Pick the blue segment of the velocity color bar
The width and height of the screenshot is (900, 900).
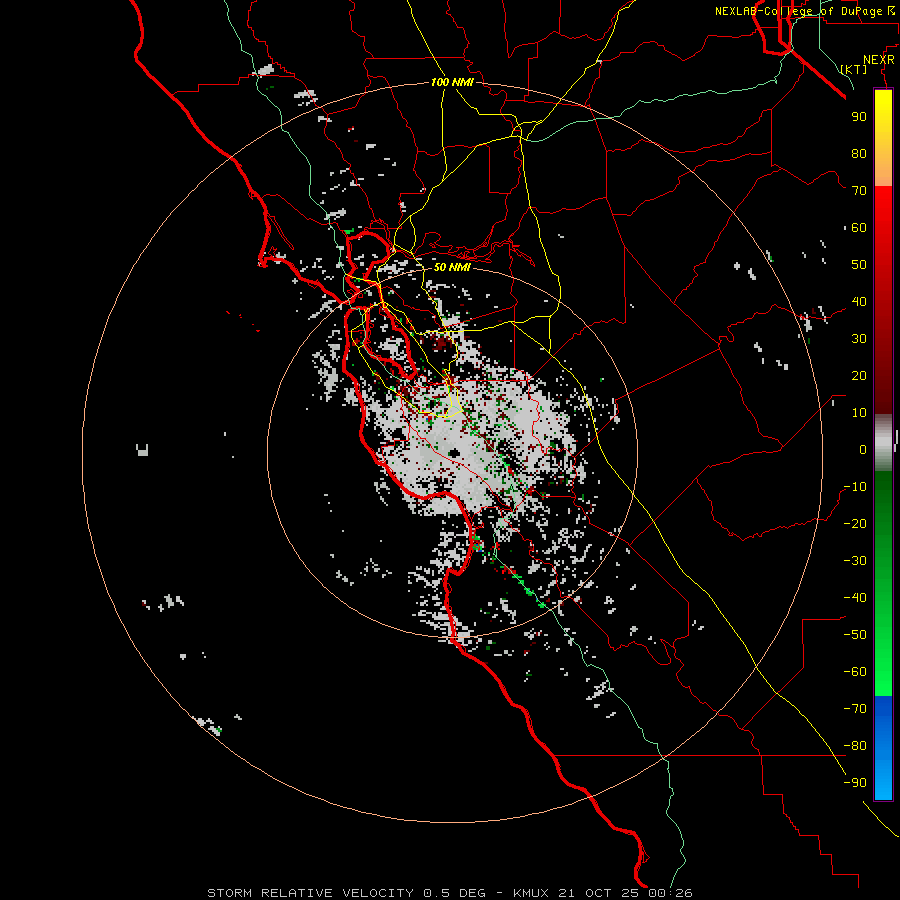pyautogui.click(x=883, y=748)
